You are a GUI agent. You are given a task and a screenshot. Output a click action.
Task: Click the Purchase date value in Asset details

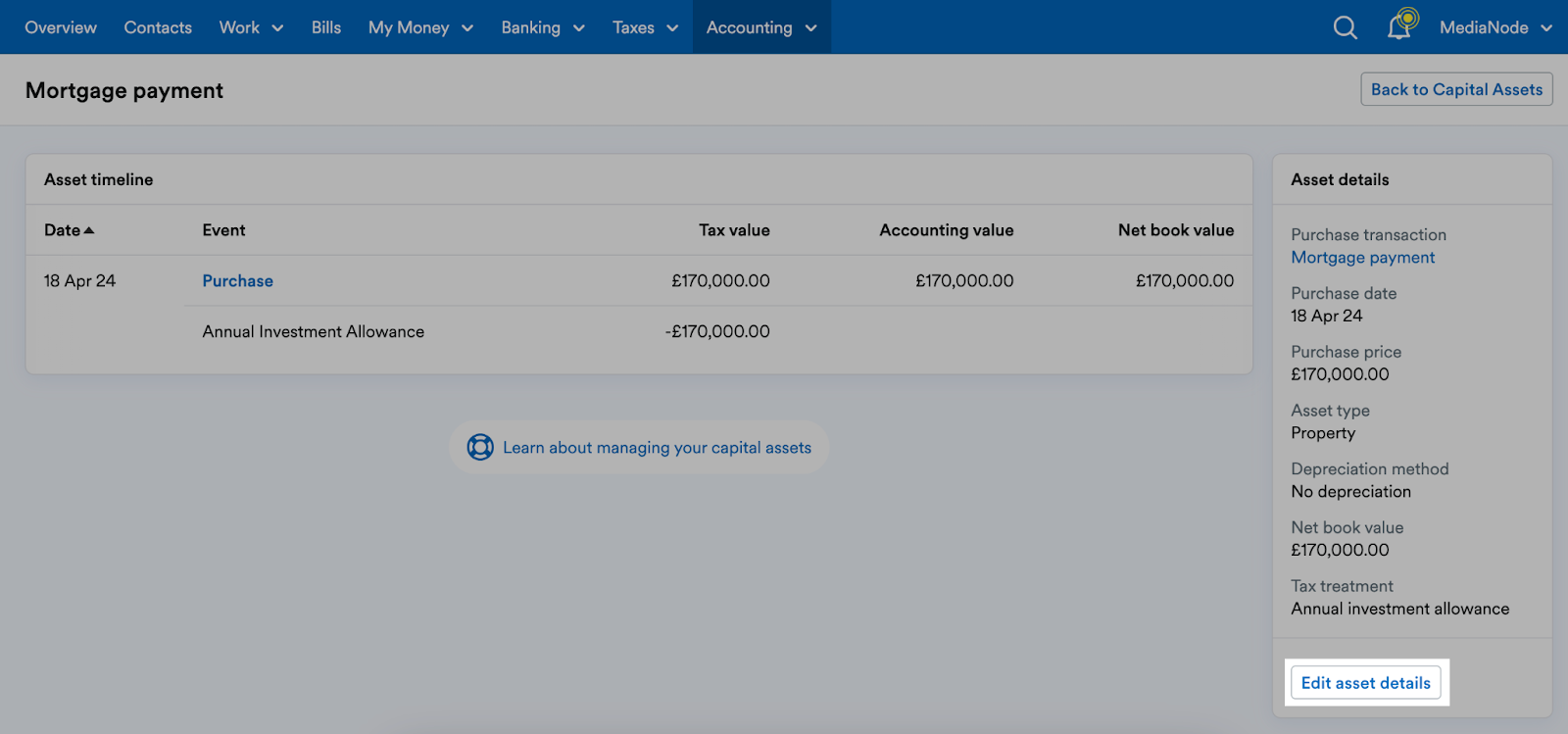(x=1326, y=316)
